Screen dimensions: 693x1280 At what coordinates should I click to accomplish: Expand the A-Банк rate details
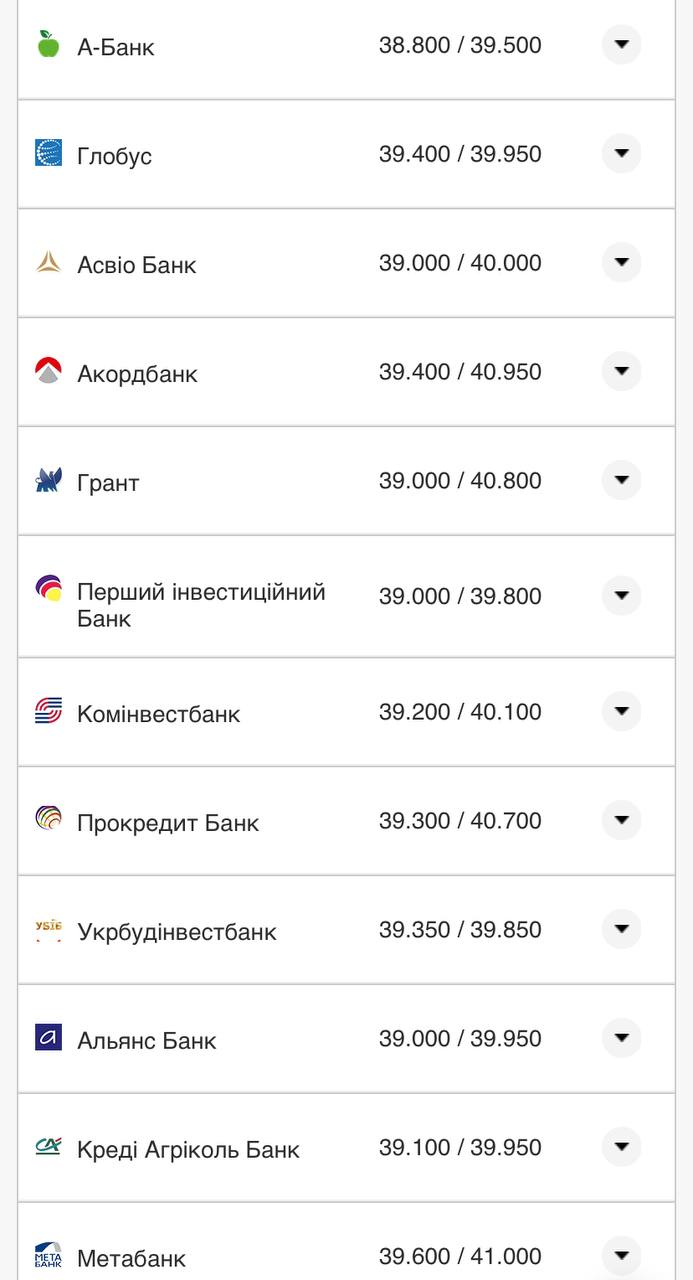tap(621, 44)
